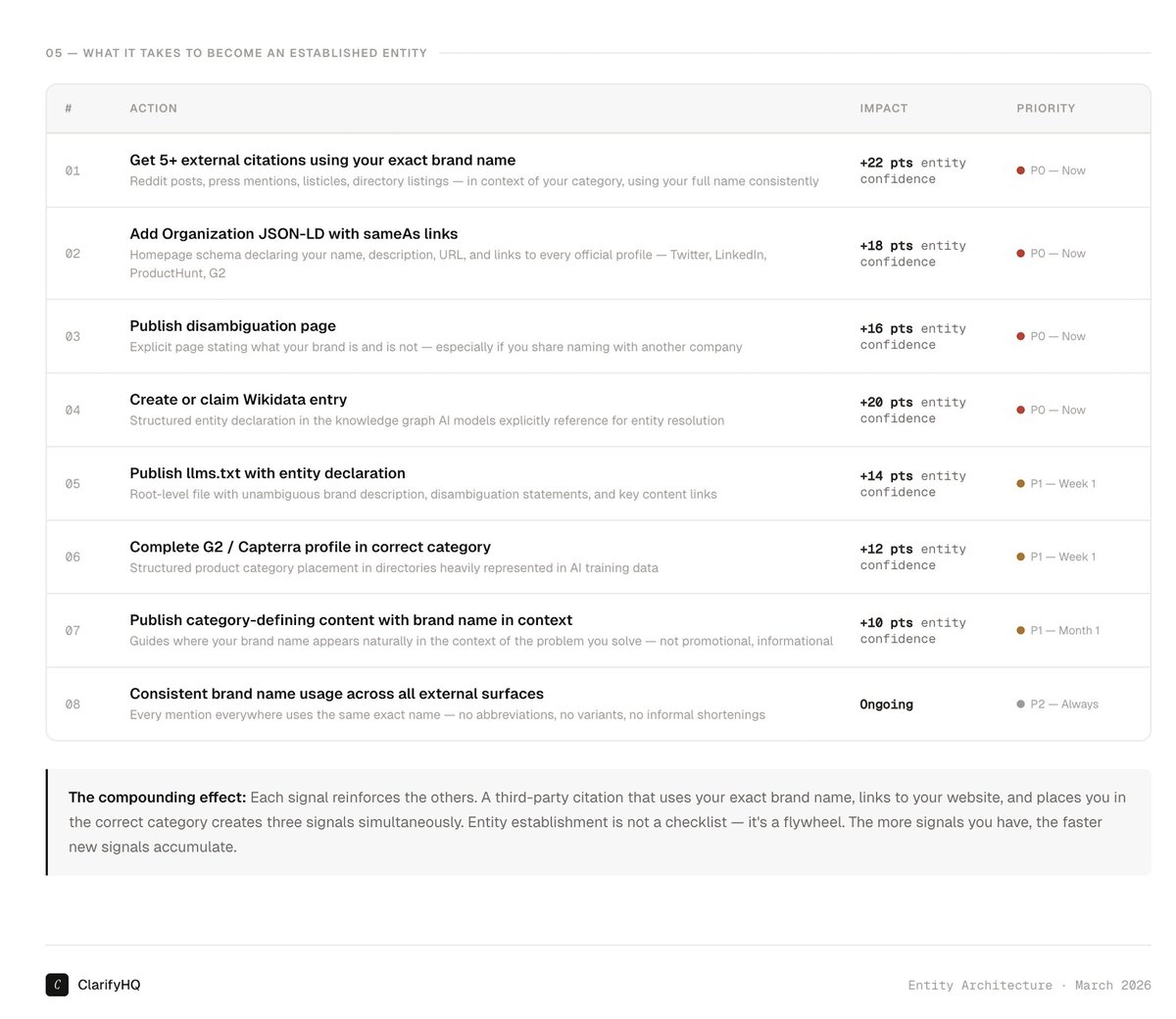The width and height of the screenshot is (1176, 1019).
Task: Click the '+18 pts' impact value
Action: click(886, 246)
